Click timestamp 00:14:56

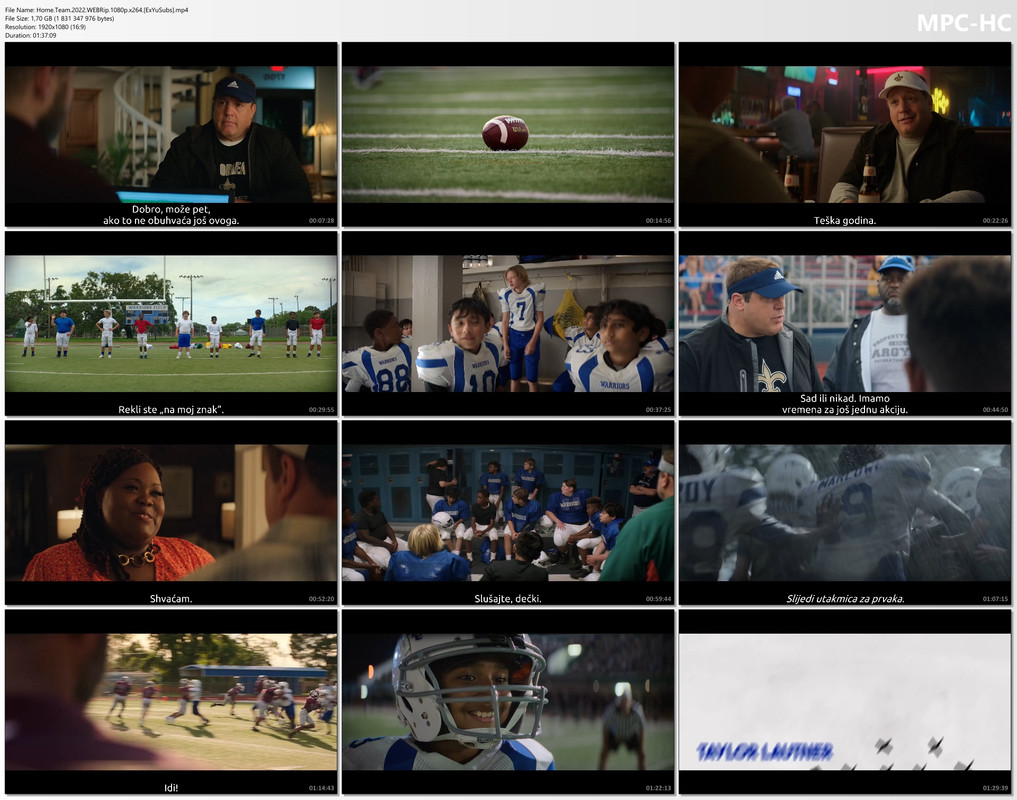(658, 221)
